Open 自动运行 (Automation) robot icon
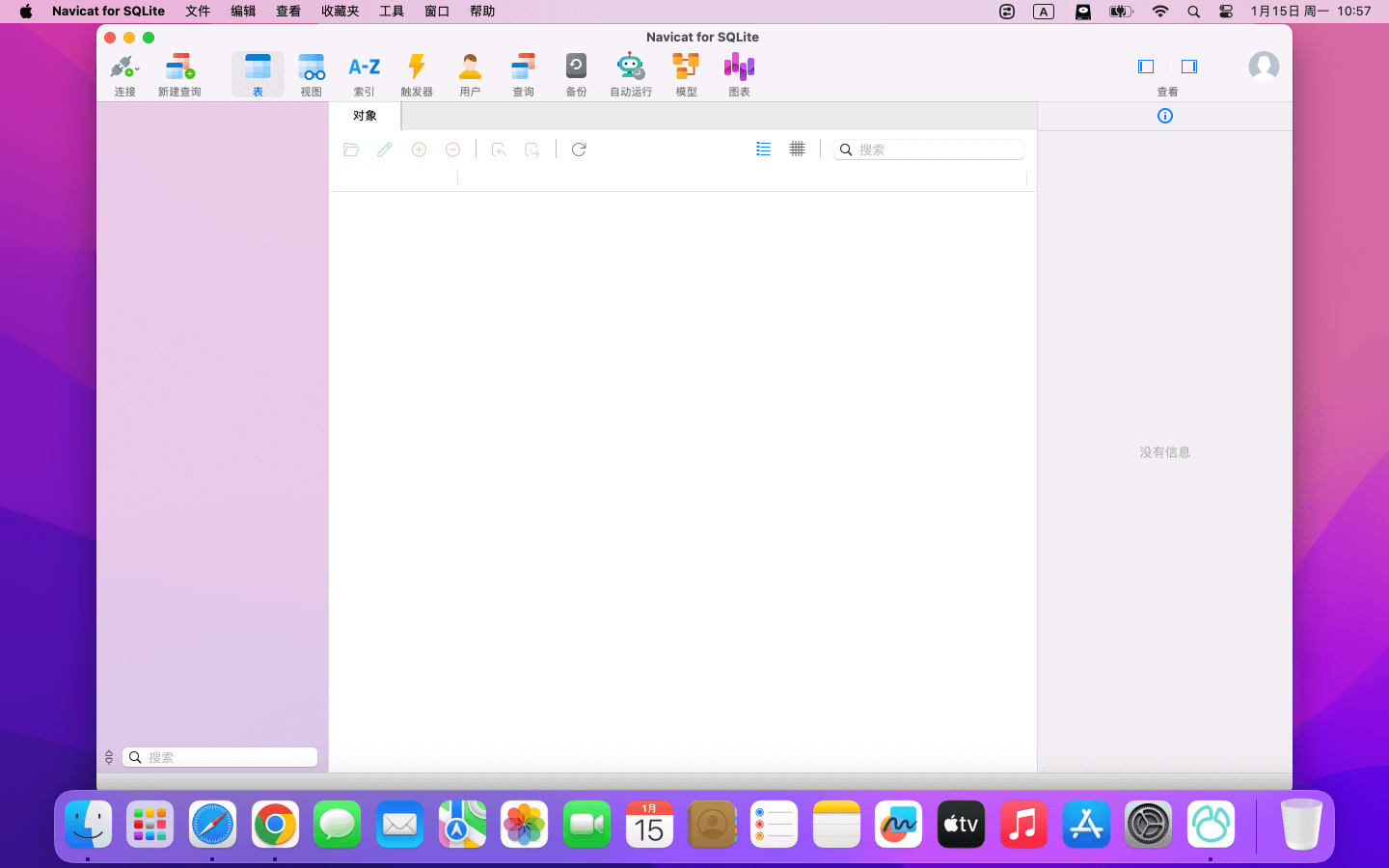This screenshot has width=1389, height=868. [x=631, y=74]
